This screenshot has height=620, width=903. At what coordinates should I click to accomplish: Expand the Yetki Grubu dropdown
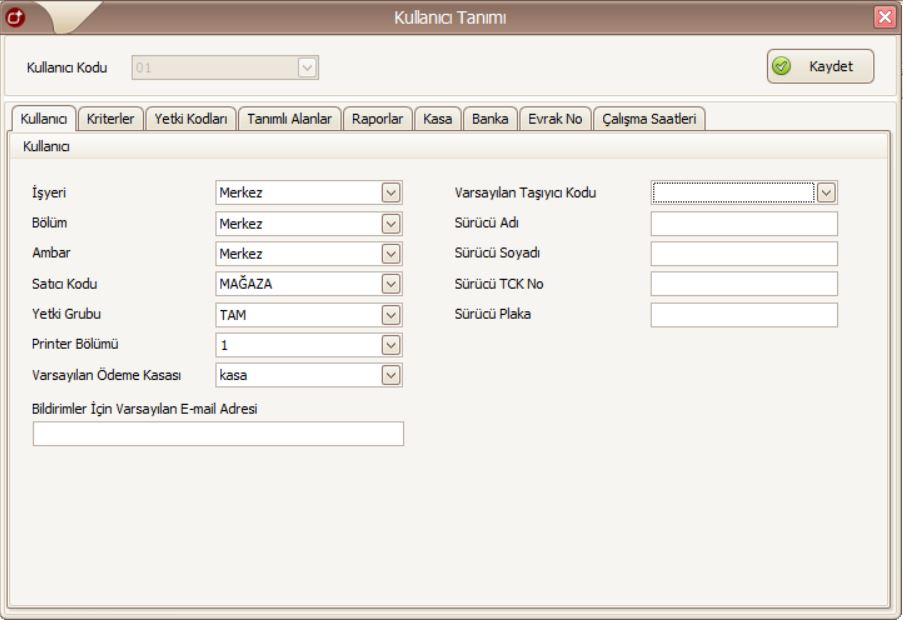coord(392,314)
